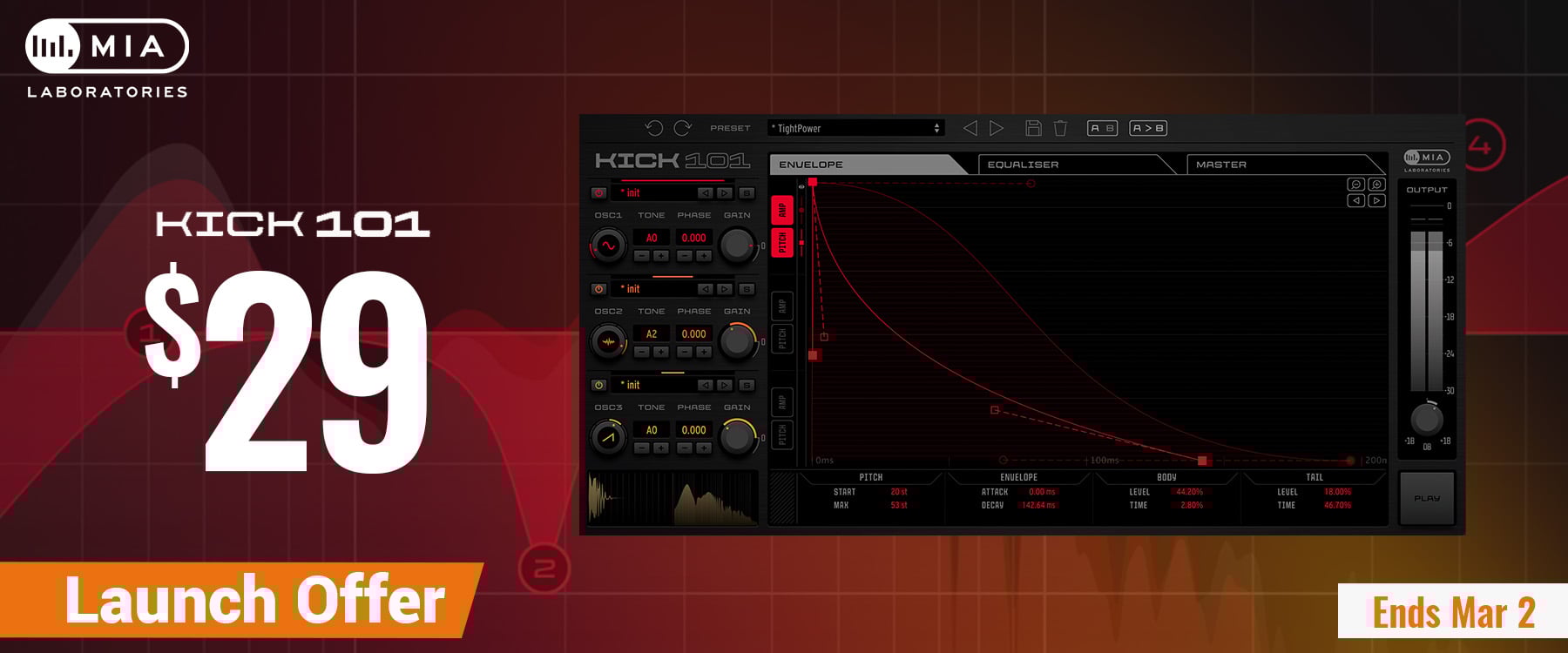
Task: Toggle OSC1 power button
Action: click(598, 193)
